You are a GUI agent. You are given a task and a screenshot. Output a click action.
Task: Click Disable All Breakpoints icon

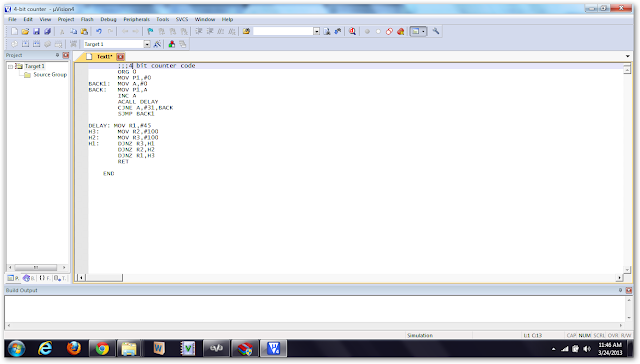[389, 31]
